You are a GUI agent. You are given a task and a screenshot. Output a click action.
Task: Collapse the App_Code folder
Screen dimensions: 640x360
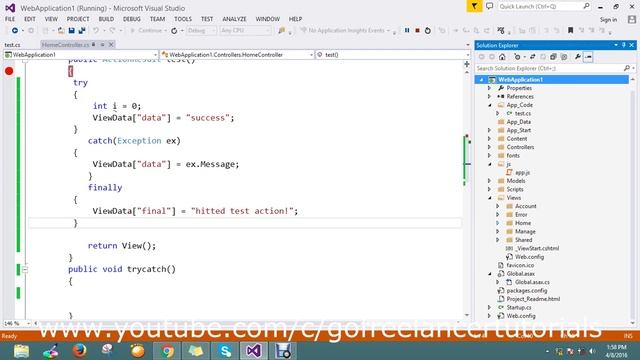489,105
